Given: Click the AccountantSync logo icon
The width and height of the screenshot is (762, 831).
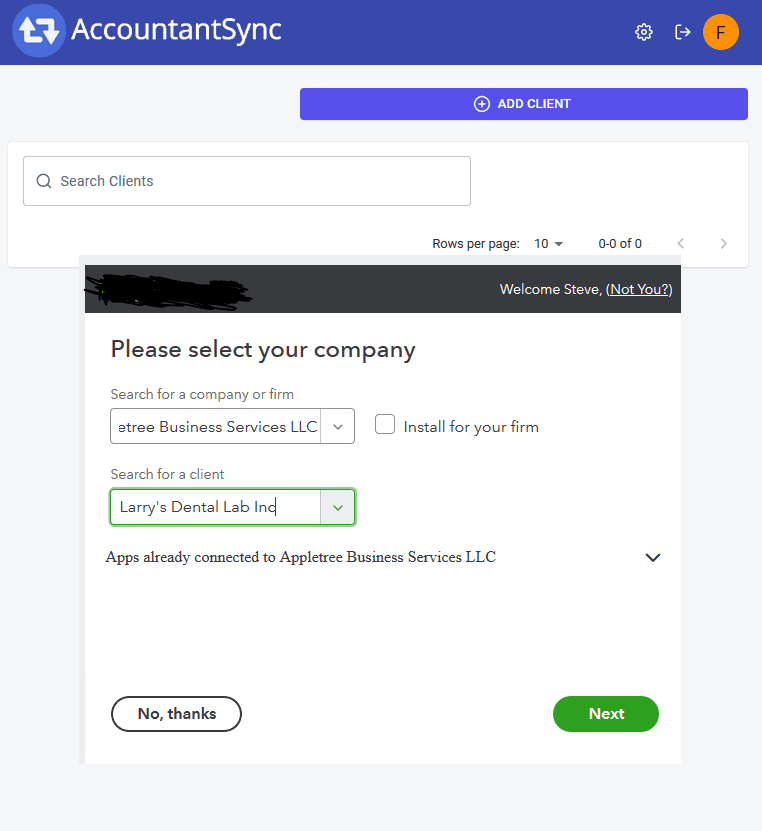Looking at the screenshot, I should [37, 31].
